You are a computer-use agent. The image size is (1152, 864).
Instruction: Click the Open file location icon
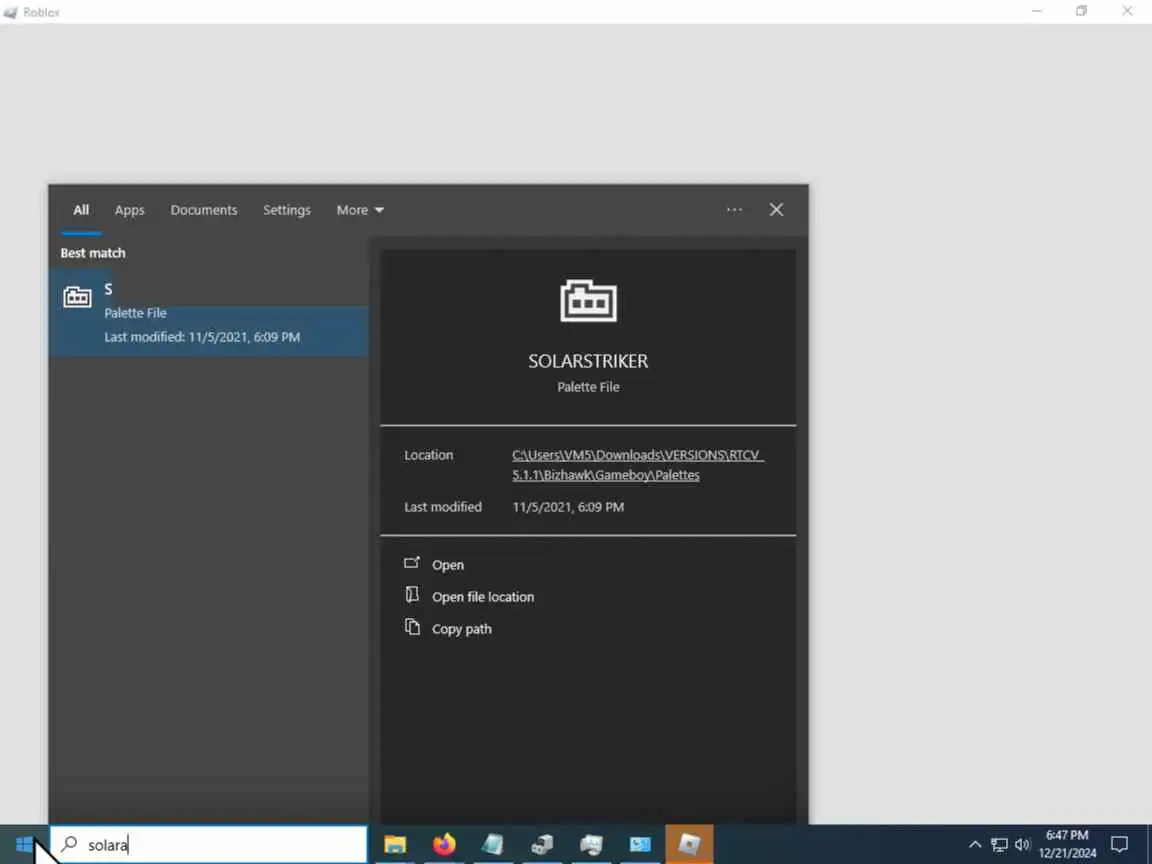412,595
